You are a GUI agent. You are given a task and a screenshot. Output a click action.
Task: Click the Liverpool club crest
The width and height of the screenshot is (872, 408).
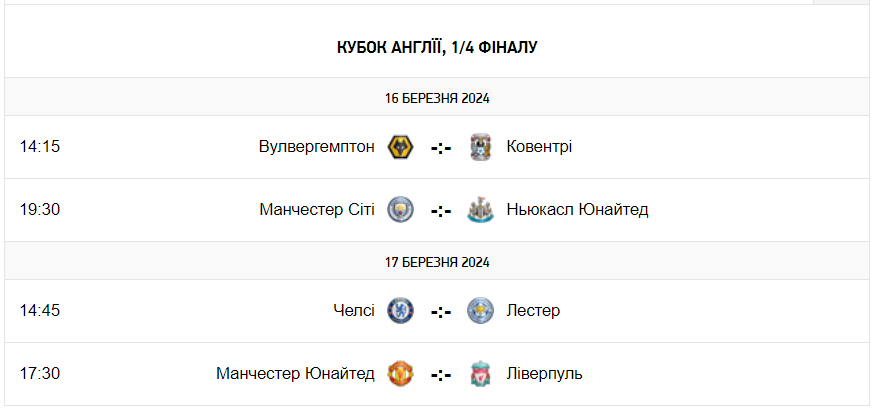tap(481, 373)
